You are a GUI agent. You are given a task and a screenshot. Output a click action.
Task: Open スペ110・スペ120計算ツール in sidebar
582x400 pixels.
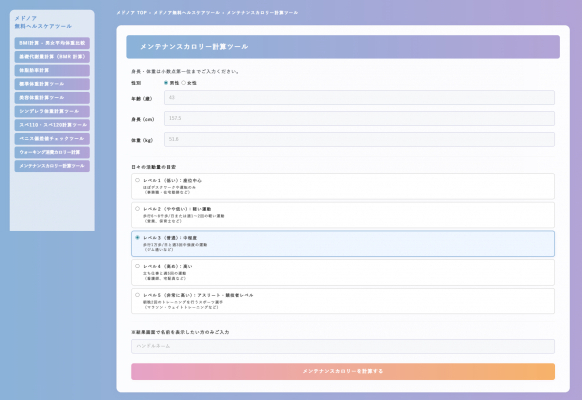pos(52,125)
